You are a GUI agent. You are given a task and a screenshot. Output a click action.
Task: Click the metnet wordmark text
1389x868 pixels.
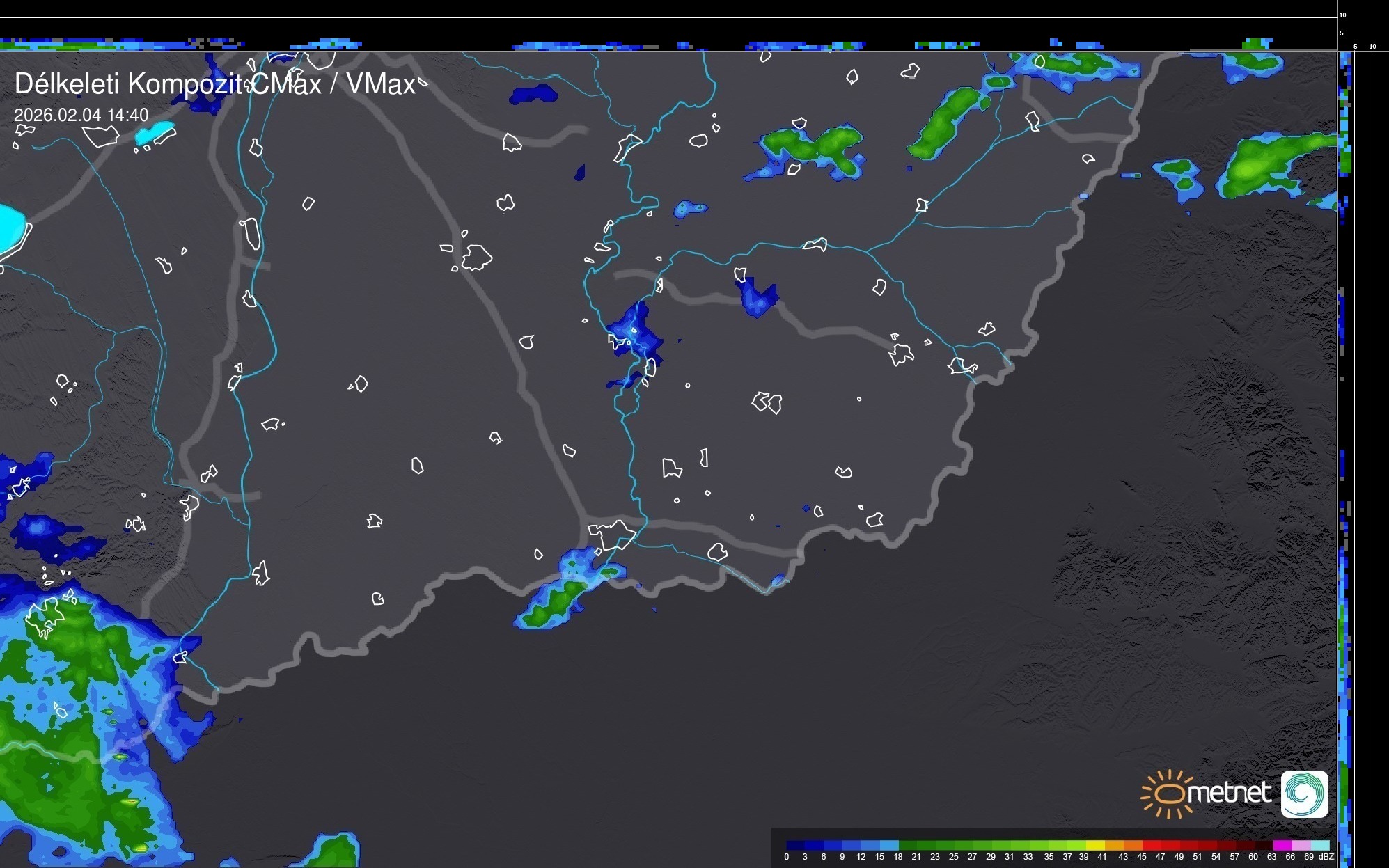tap(1229, 793)
